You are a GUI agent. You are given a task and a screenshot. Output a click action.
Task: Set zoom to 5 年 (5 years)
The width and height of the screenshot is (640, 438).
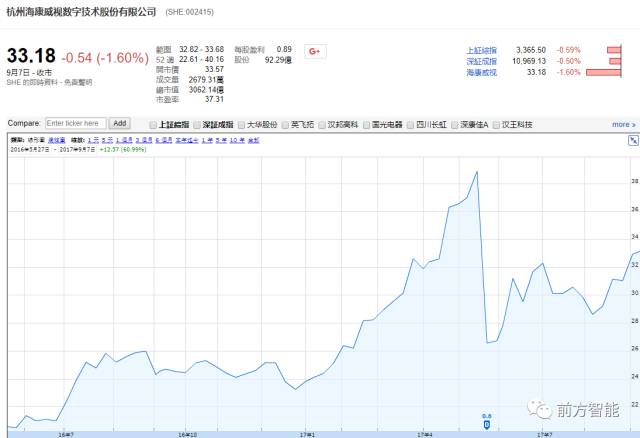click(221, 140)
